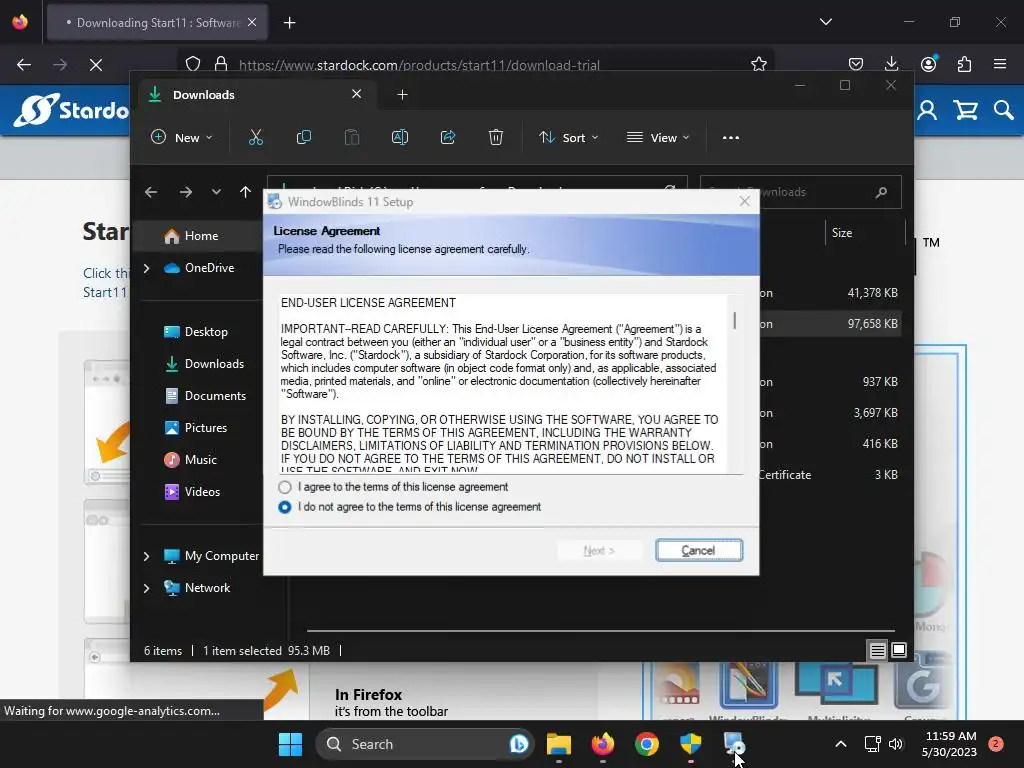1024x768 pixels.
Task: Open Firefox application hamburger menu
Action: click(x=1000, y=64)
